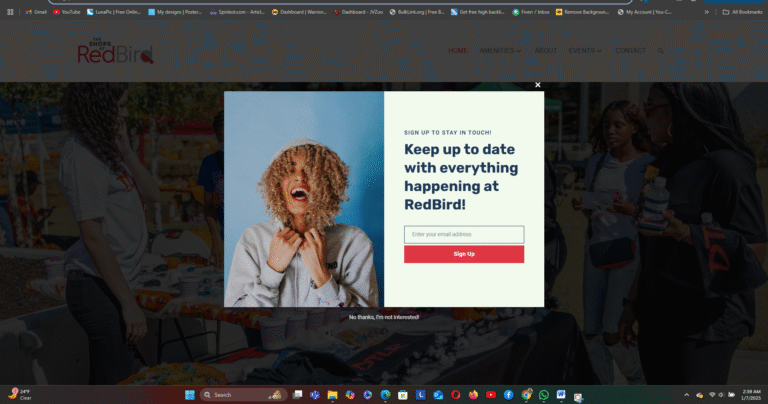Viewport: 768px width, 404px height.
Task: Launch Microsoft Edge from the taskbar
Action: [385, 395]
